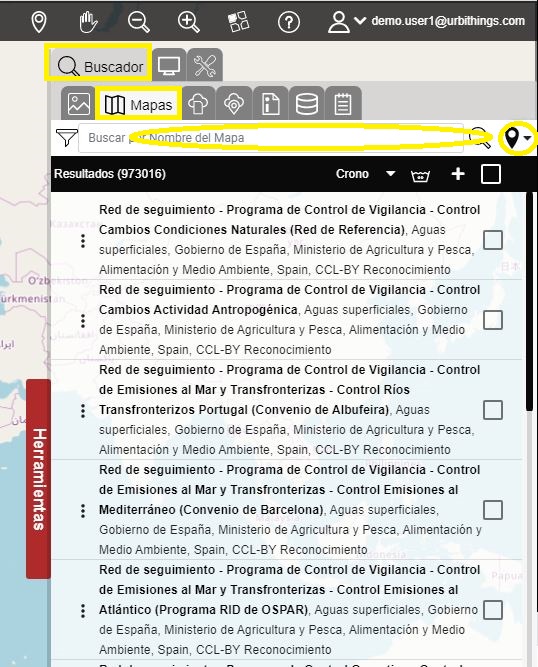Select the pan hand tool
Viewport: 538px width, 667px height.
[x=88, y=22]
